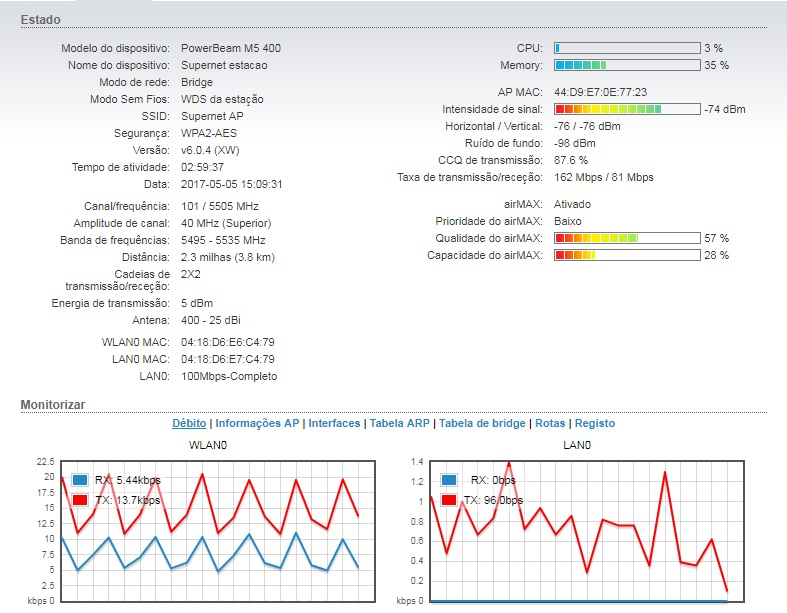Click the CPU usage bar

[626, 48]
